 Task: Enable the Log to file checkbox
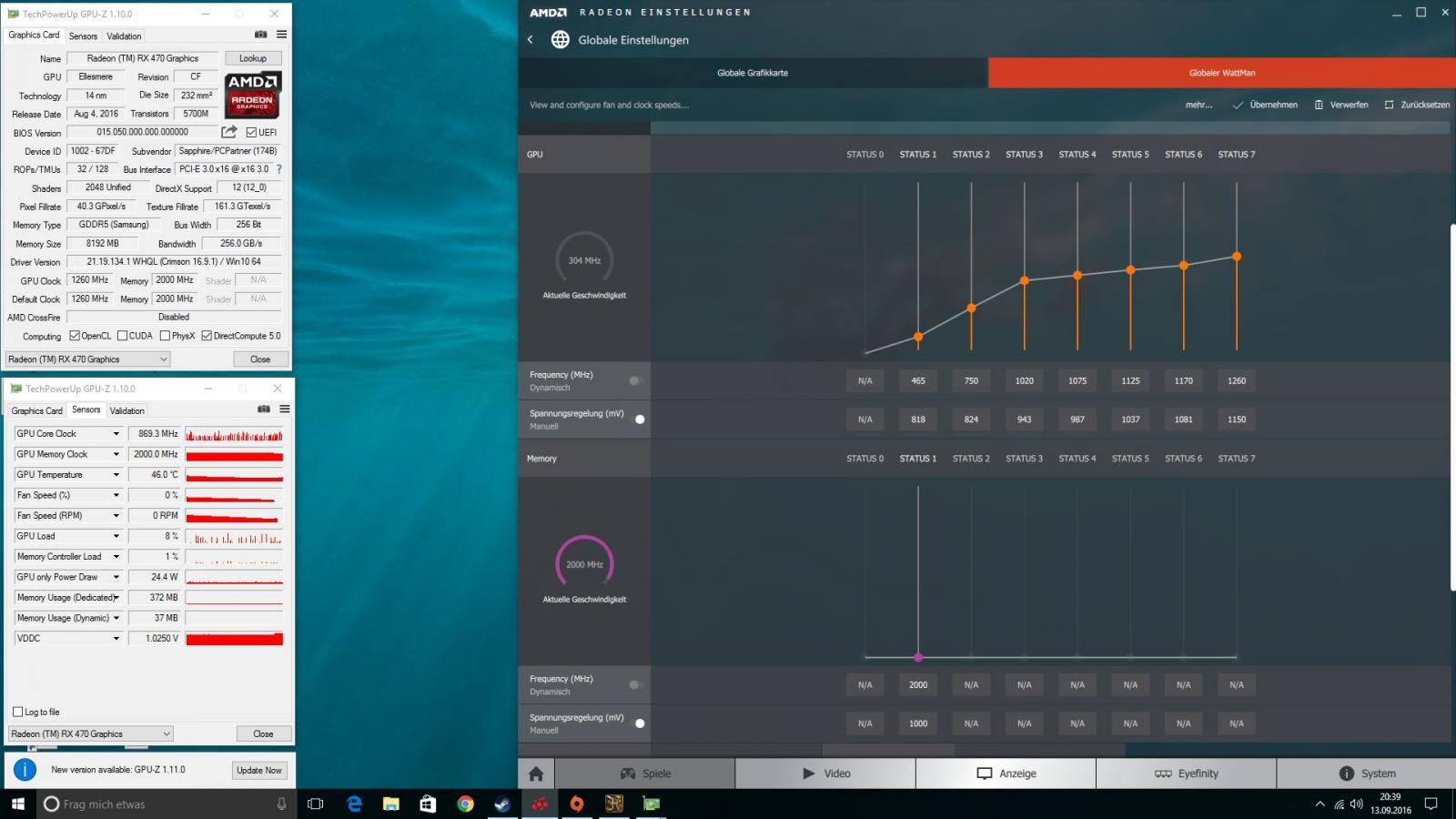(18, 712)
